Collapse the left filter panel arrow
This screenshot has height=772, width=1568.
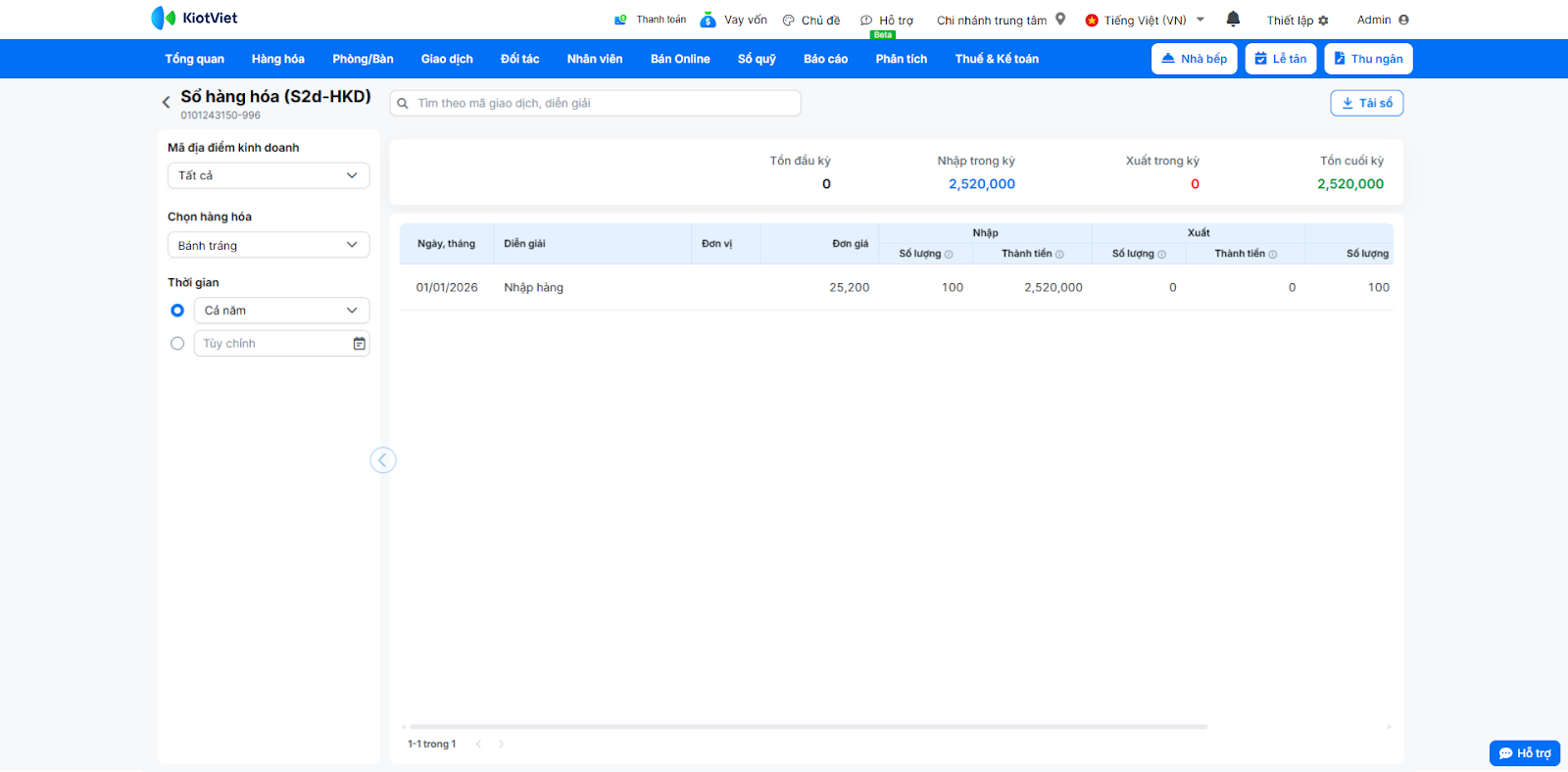[383, 460]
